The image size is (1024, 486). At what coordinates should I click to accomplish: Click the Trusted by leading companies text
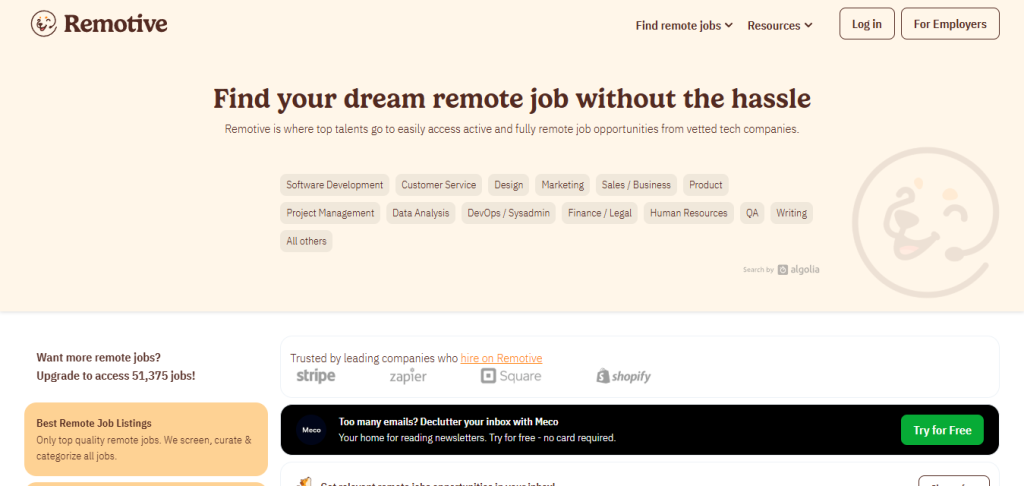(374, 358)
